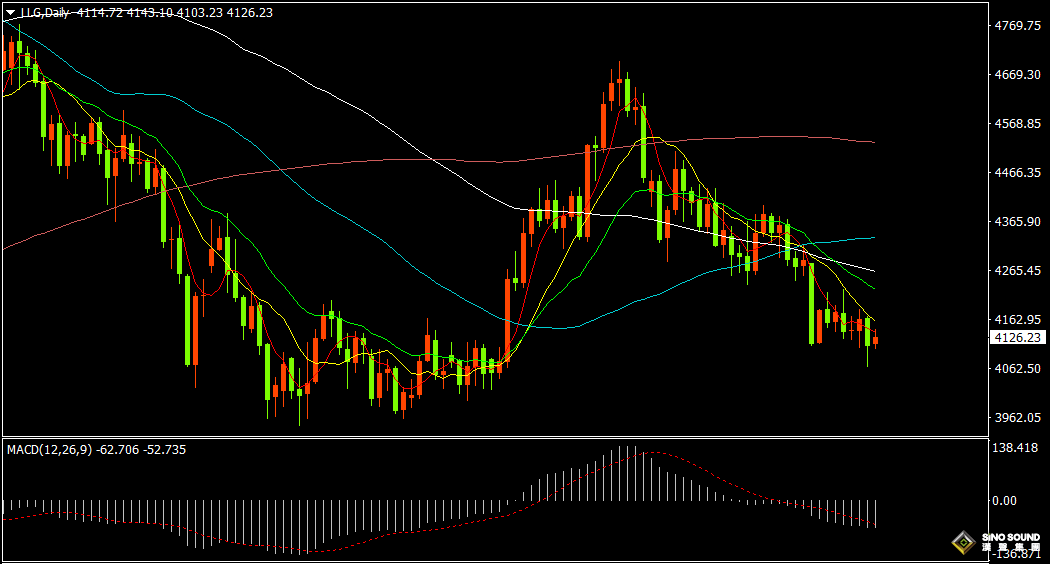Click the 4062.50 price axis label
1050x564 pixels.
click(1018, 368)
